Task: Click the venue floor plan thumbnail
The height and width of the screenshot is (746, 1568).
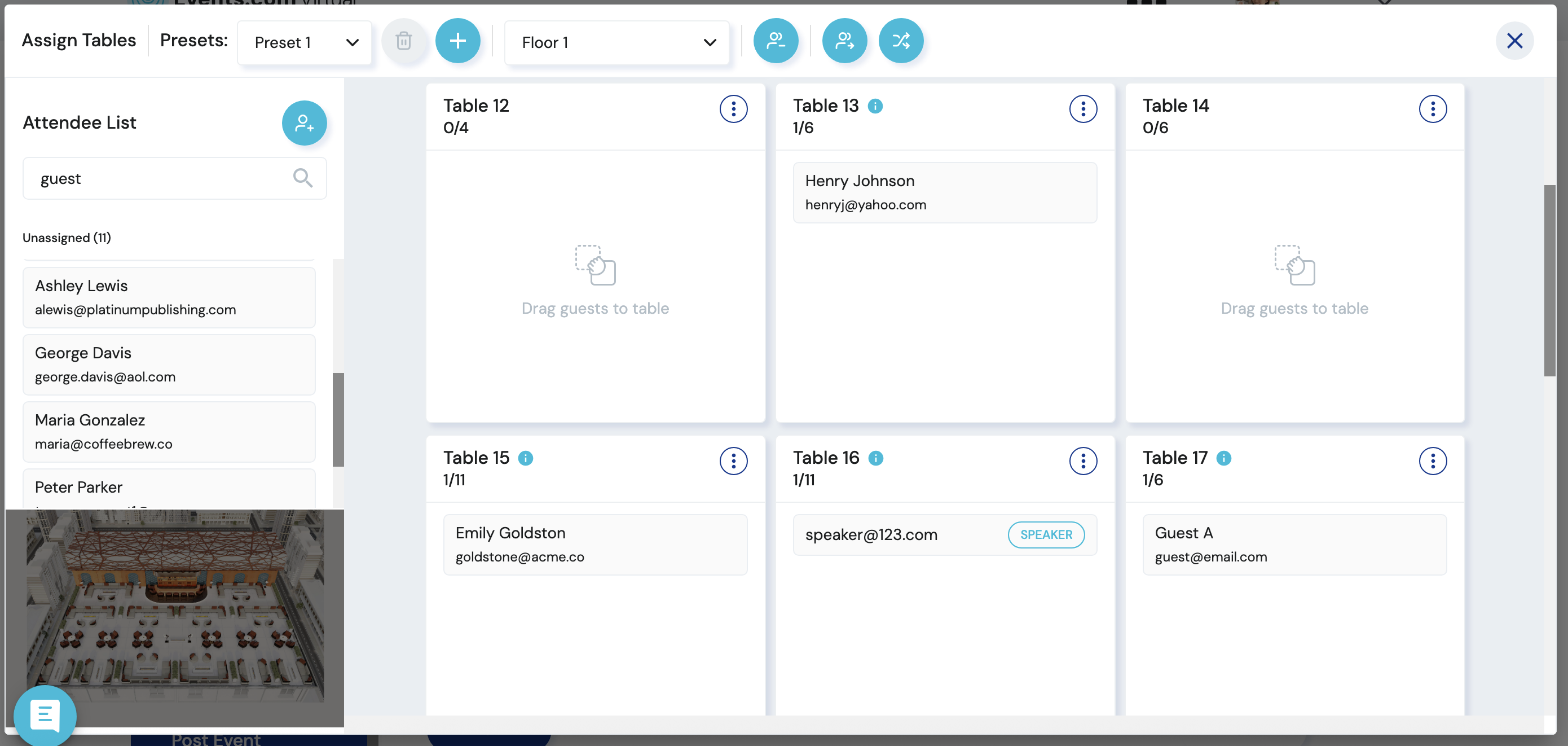Action: [x=175, y=606]
